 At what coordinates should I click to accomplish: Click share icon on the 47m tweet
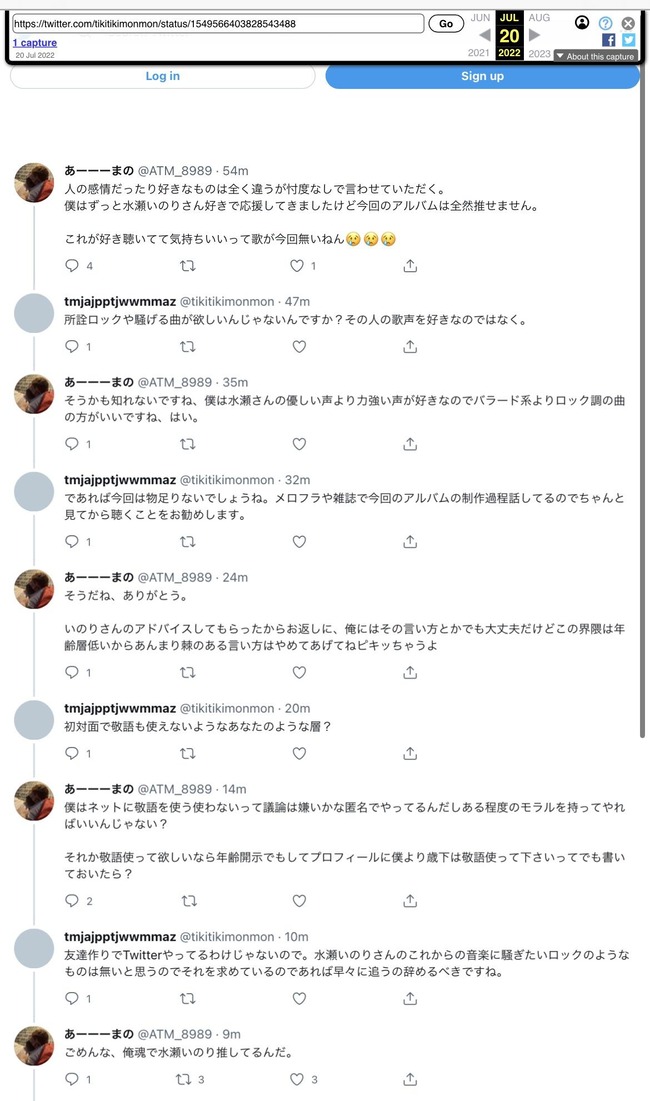pos(410,347)
